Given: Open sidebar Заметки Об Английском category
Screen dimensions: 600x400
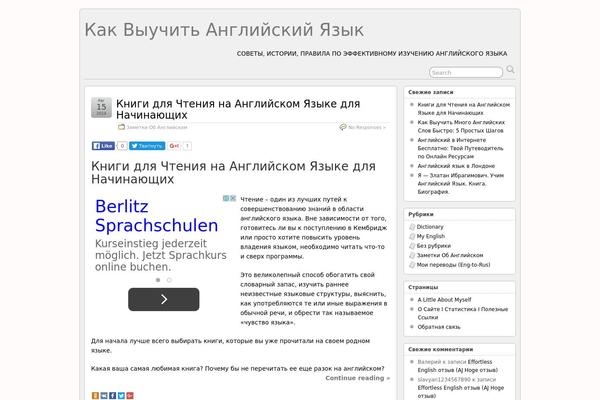Looking at the screenshot, I should pos(450,255).
